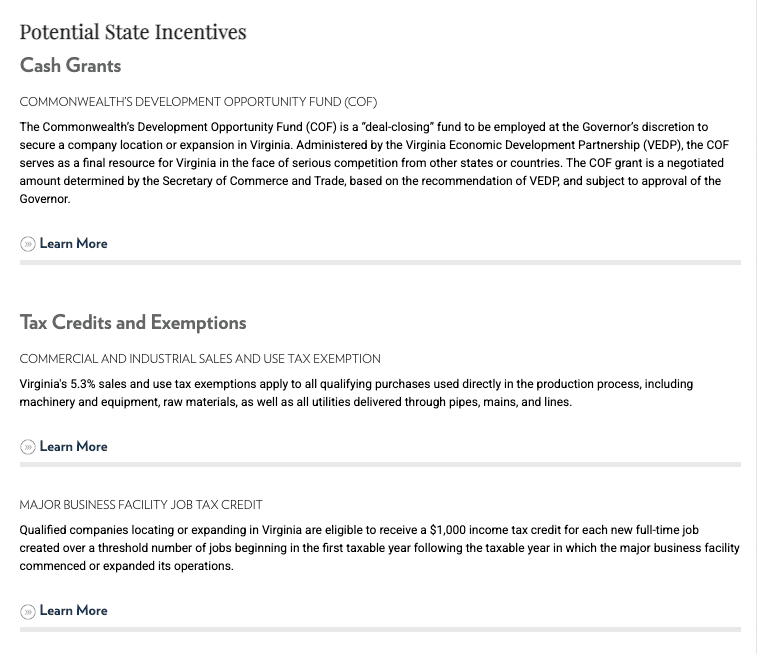Click the COF description paragraph
Image resolution: width=757 pixels, height=654 pixels.
(x=375, y=163)
